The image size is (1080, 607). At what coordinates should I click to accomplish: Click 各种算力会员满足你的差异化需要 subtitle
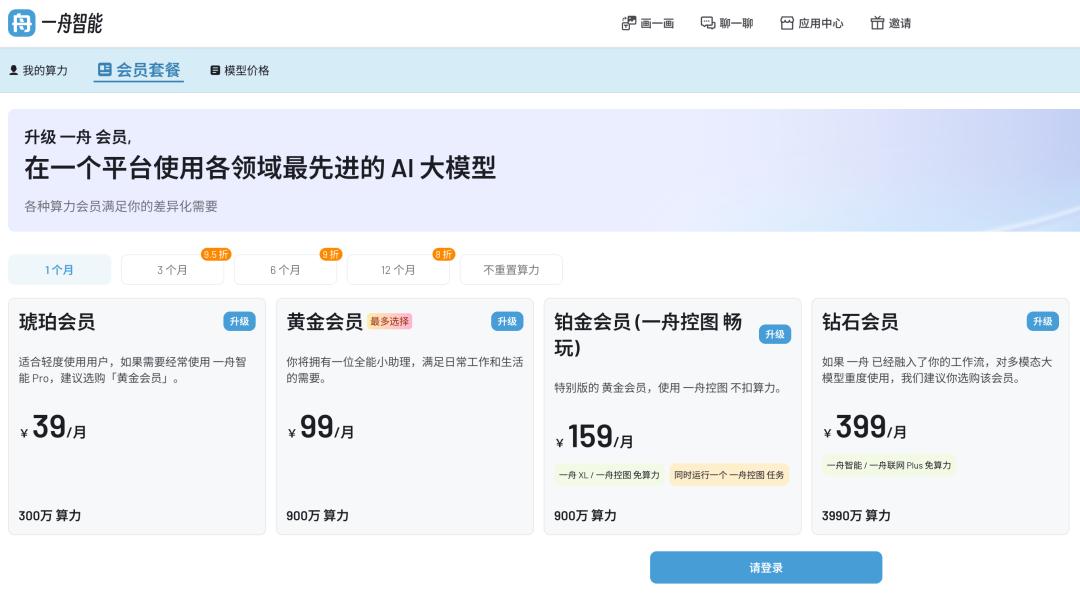click(121, 206)
